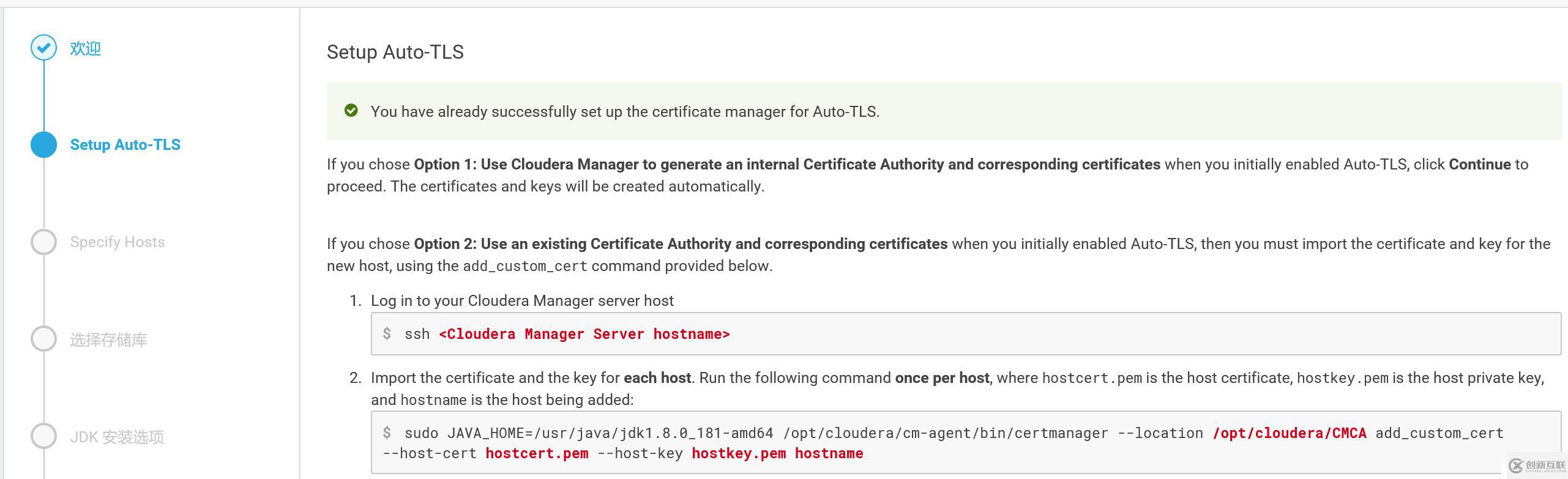This screenshot has width=1568, height=479.
Task: Click the inline hostcert.pem code in step 2 description
Action: coord(1092,378)
